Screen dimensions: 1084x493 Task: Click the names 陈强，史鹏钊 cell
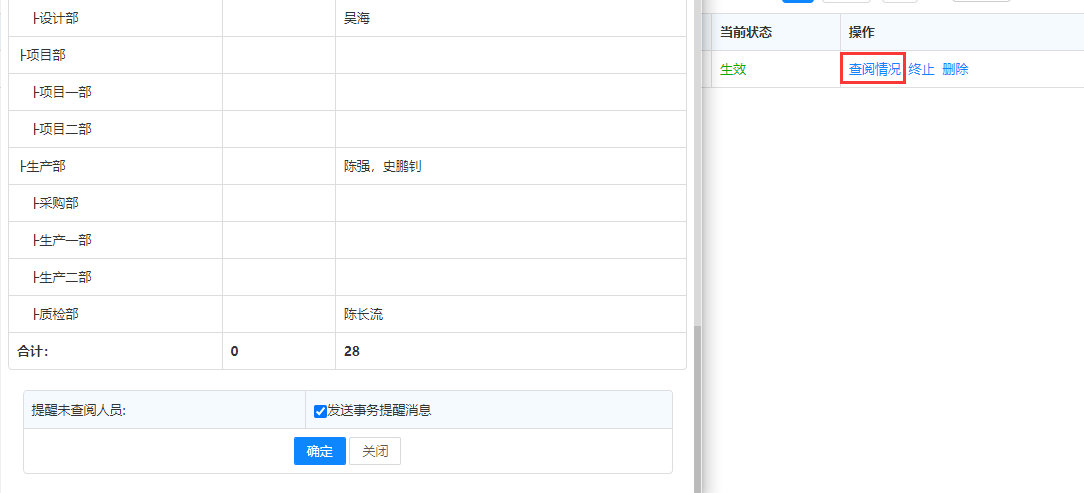tap(382, 166)
